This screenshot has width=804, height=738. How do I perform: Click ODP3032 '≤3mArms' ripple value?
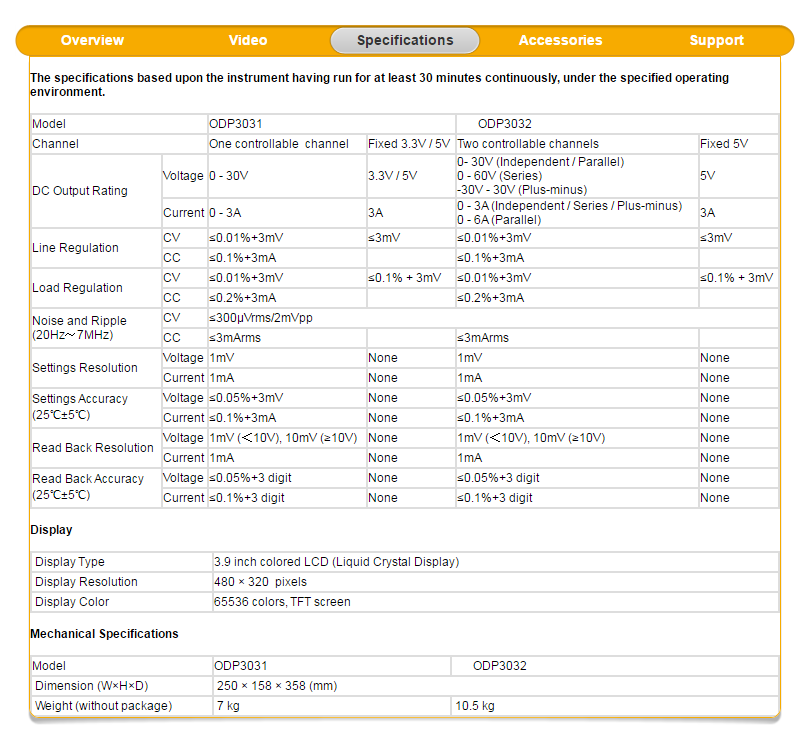[483, 337]
